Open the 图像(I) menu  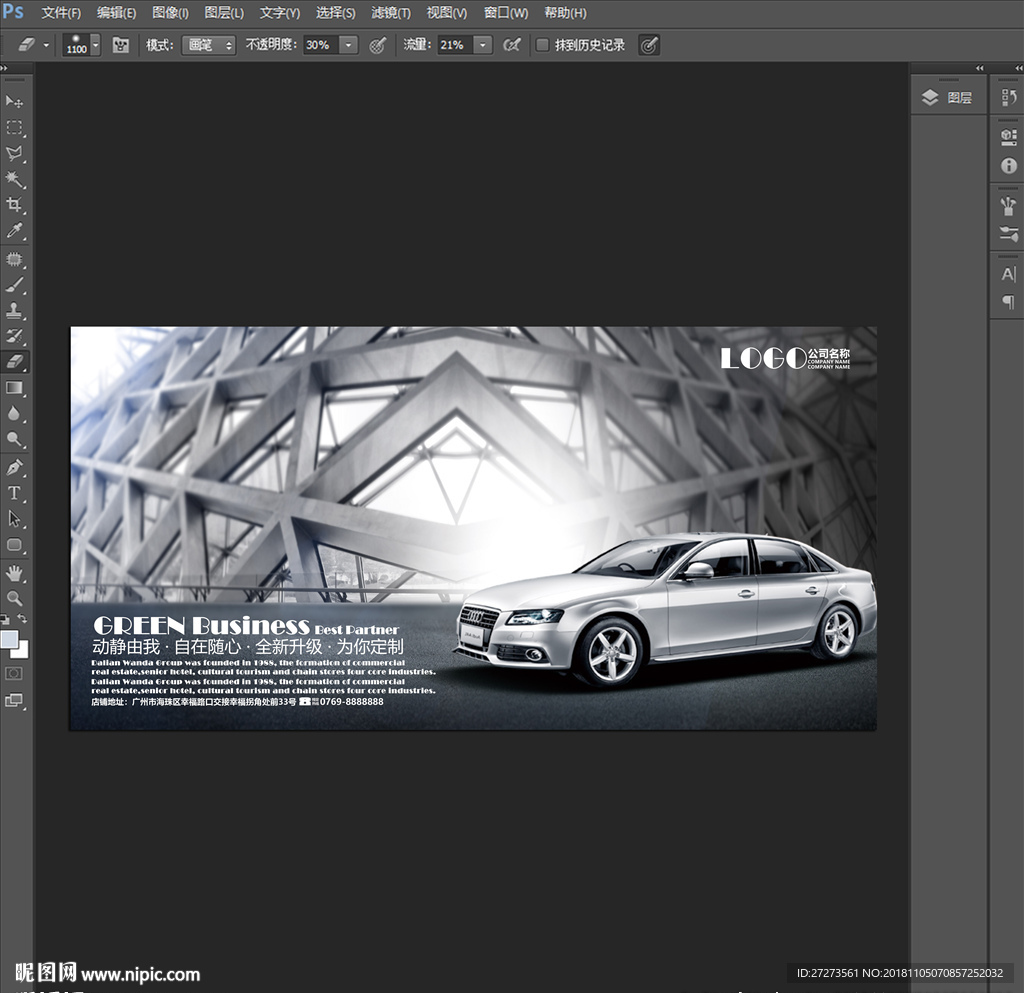[170, 13]
